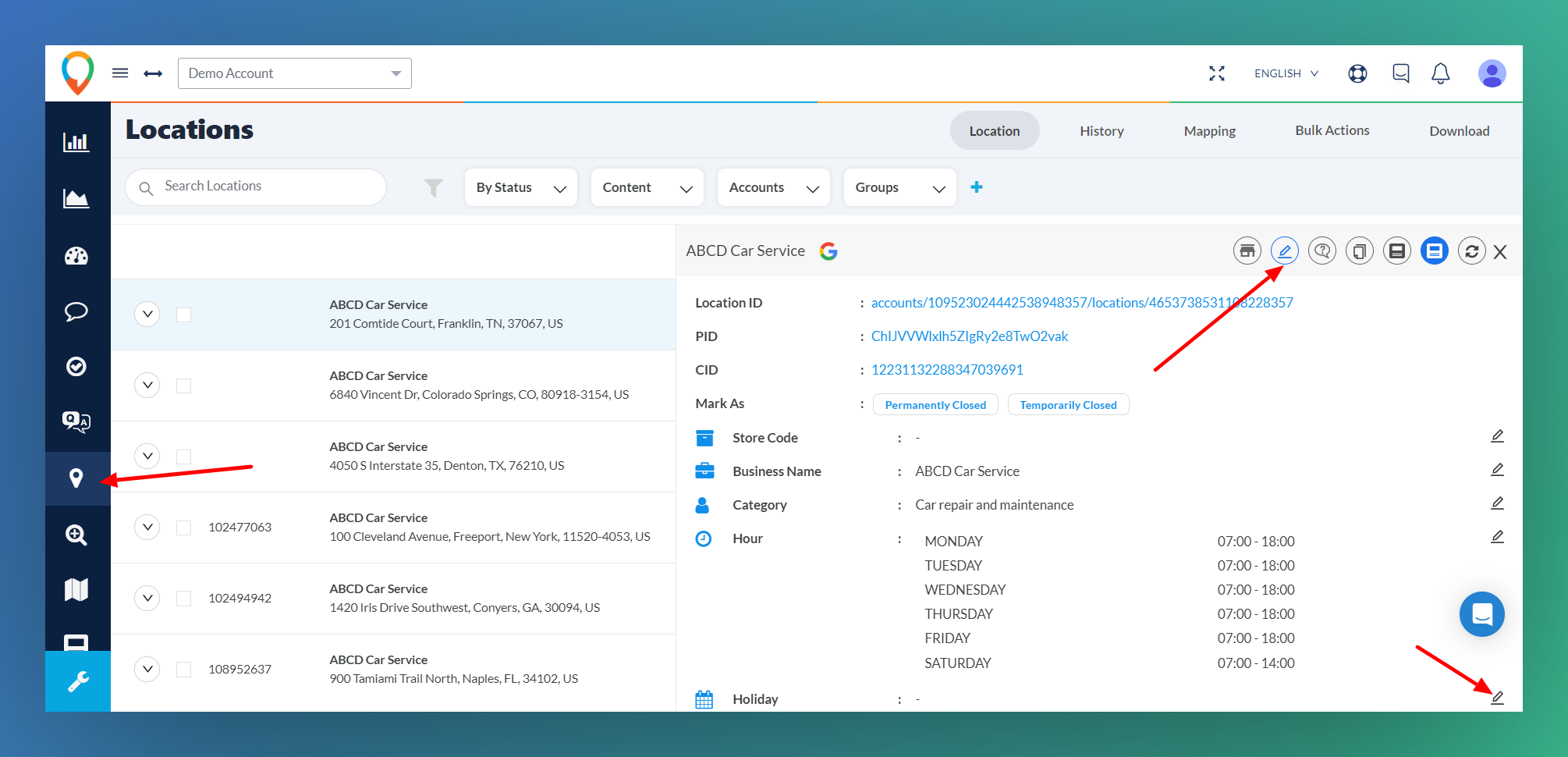Check the box for 4050 S Interstate 35 location
The width and height of the screenshot is (1568, 757).
pyautogui.click(x=184, y=457)
